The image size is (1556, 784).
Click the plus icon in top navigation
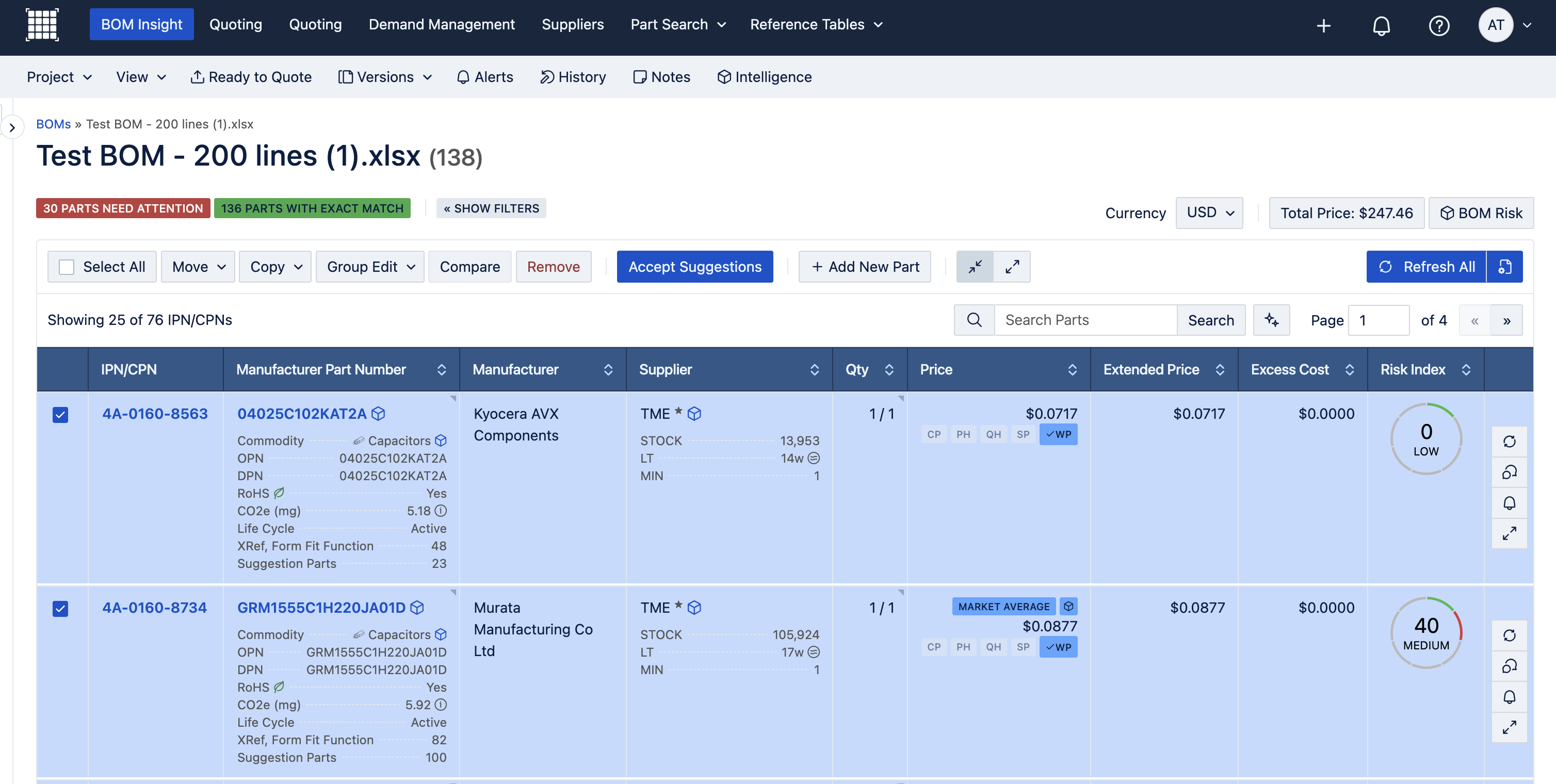(x=1323, y=25)
